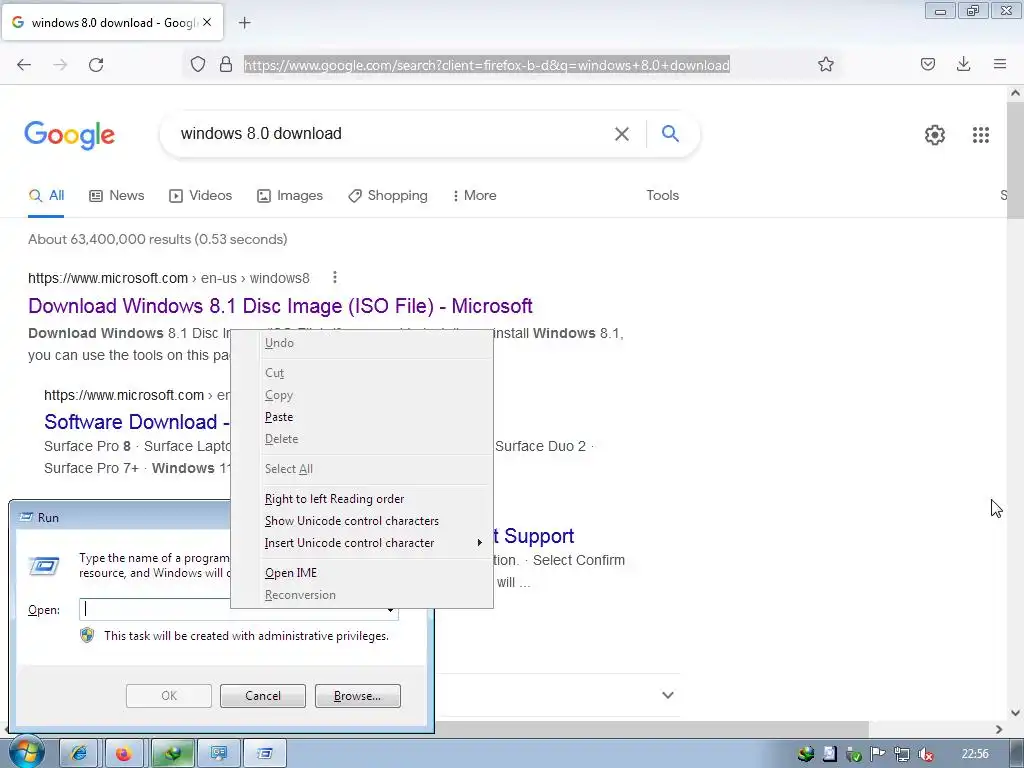The height and width of the screenshot is (768, 1024).
Task: Click the Firefox address bar URL
Action: click(487, 65)
